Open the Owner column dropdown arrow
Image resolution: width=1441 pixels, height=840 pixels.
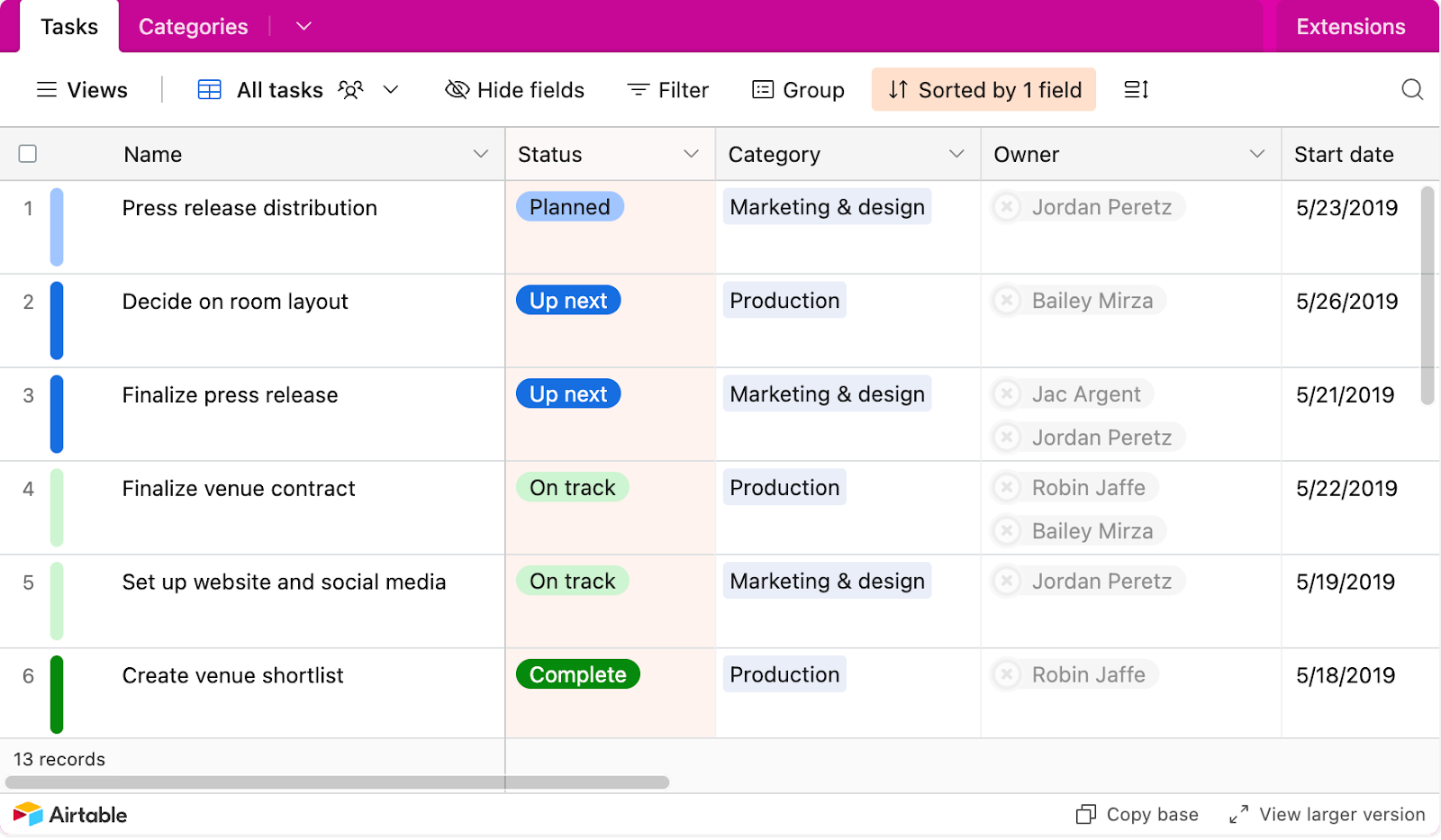point(1257,154)
